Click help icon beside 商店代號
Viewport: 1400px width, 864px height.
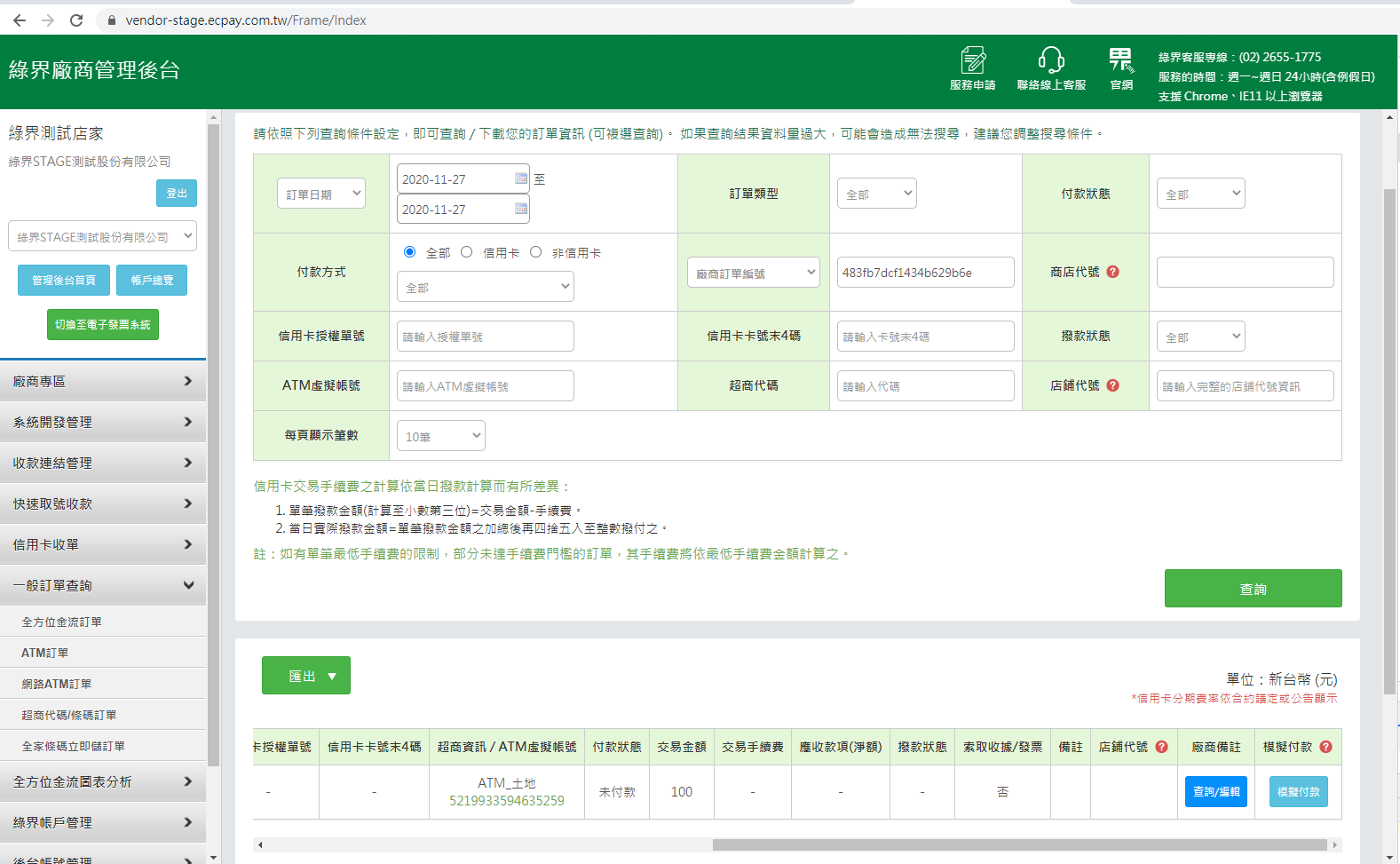[1112, 272]
